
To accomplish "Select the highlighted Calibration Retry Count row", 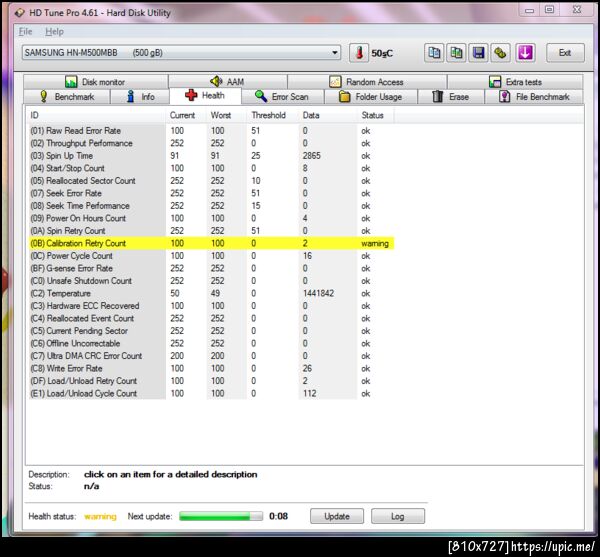I will pyautogui.click(x=211, y=243).
